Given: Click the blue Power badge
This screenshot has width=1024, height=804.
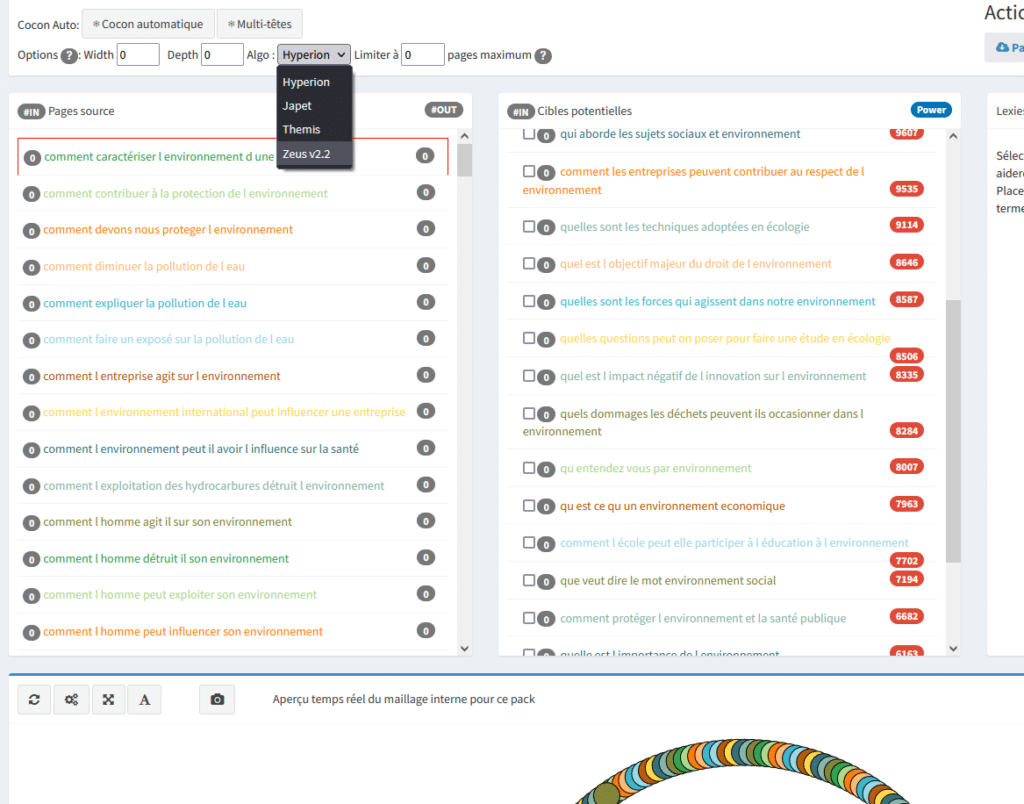Looking at the screenshot, I should pyautogui.click(x=930, y=110).
